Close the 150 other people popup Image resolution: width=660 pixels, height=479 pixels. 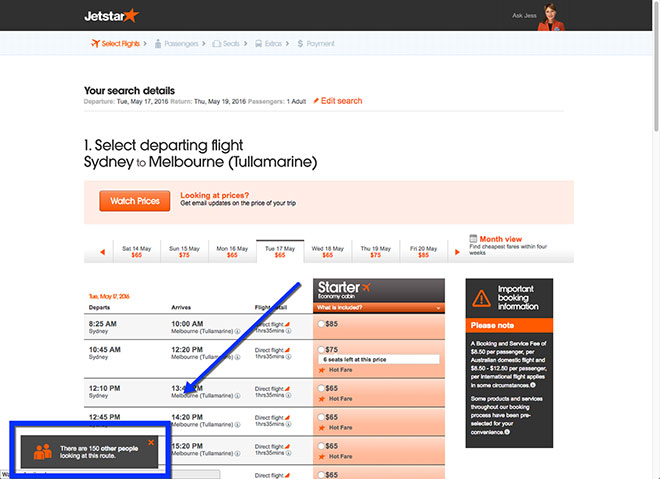pos(151,442)
